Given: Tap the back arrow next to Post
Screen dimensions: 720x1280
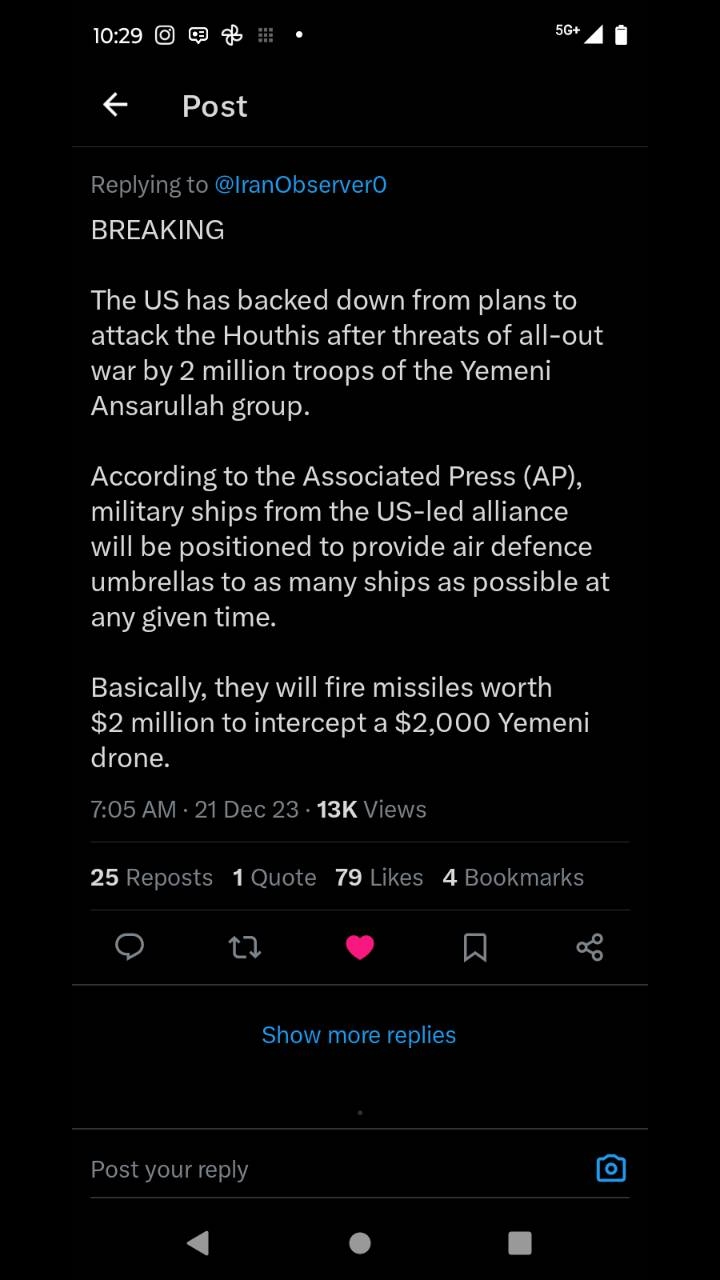Looking at the screenshot, I should [115, 105].
